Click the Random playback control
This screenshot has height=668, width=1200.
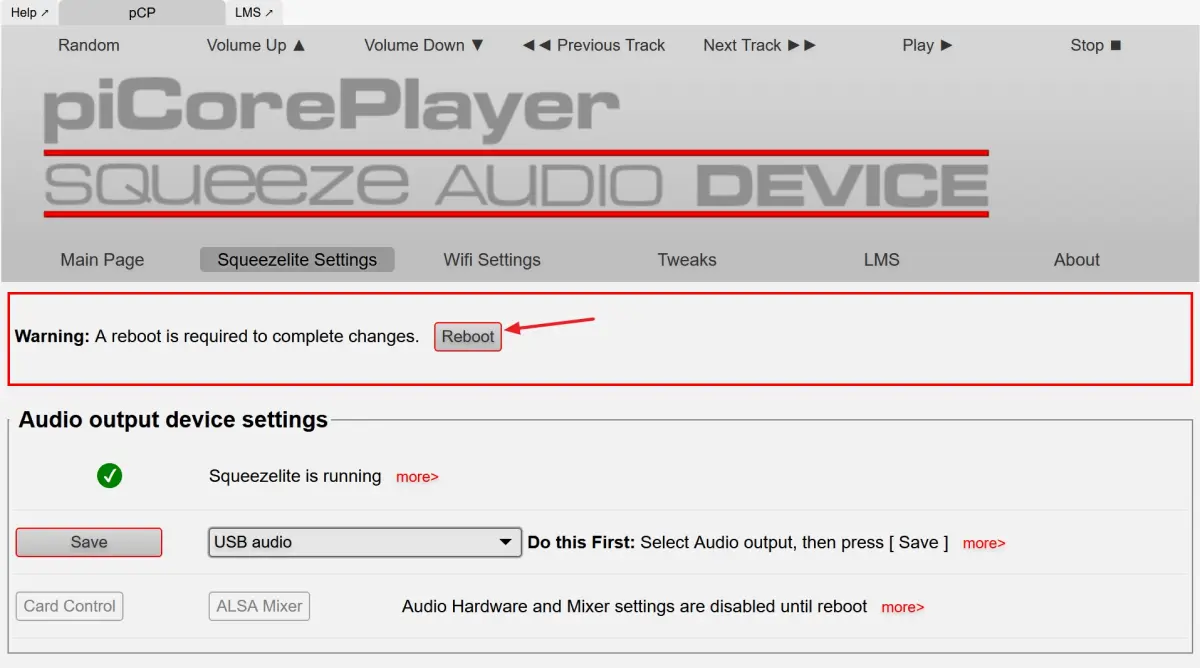tap(89, 45)
